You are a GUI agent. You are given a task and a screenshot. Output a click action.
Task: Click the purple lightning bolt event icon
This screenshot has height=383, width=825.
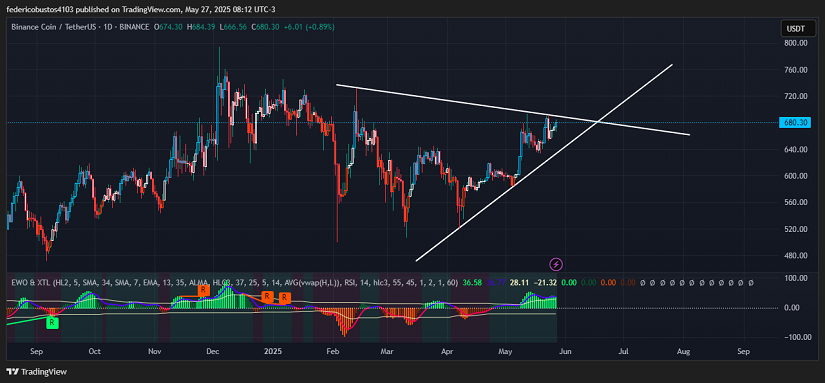(556, 264)
